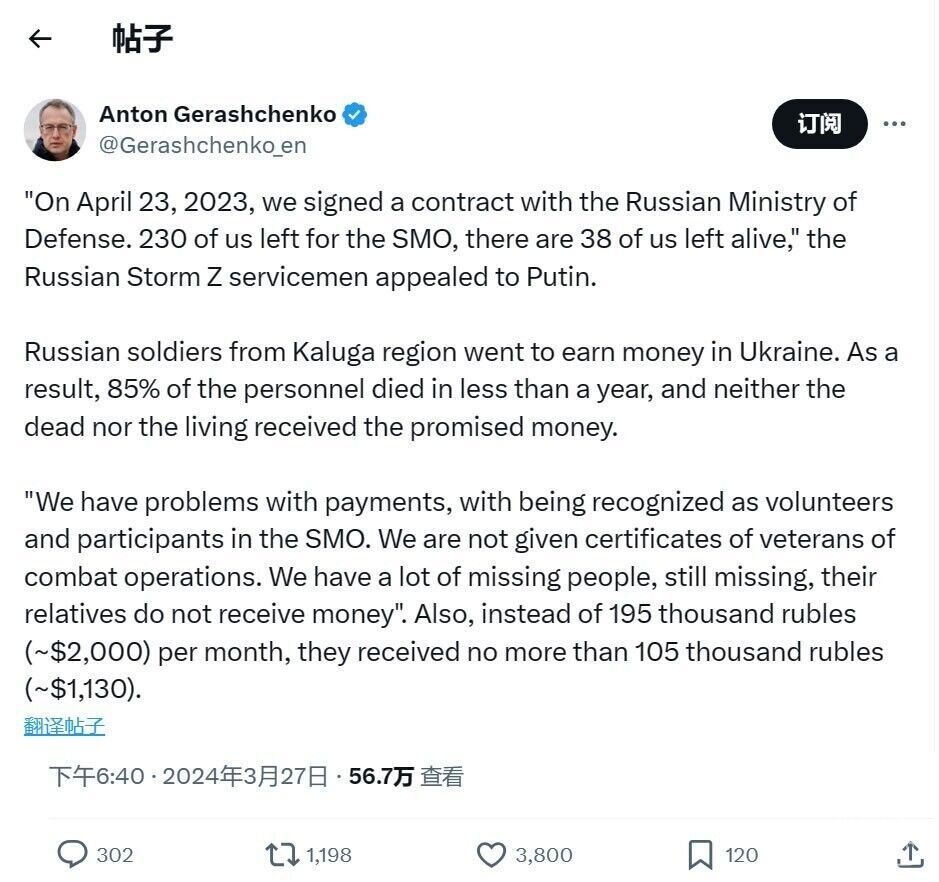Open Anton Gerashchenko's profile photo
The image size is (939, 882).
point(55,130)
